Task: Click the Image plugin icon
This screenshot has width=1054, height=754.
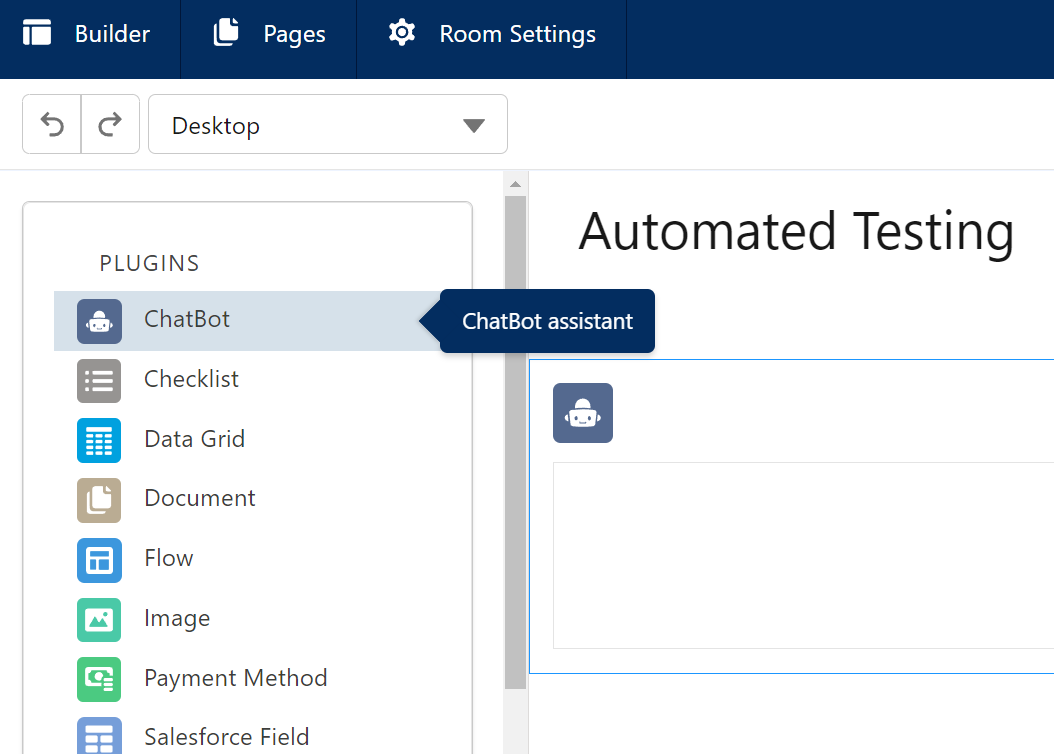Action: (99, 620)
